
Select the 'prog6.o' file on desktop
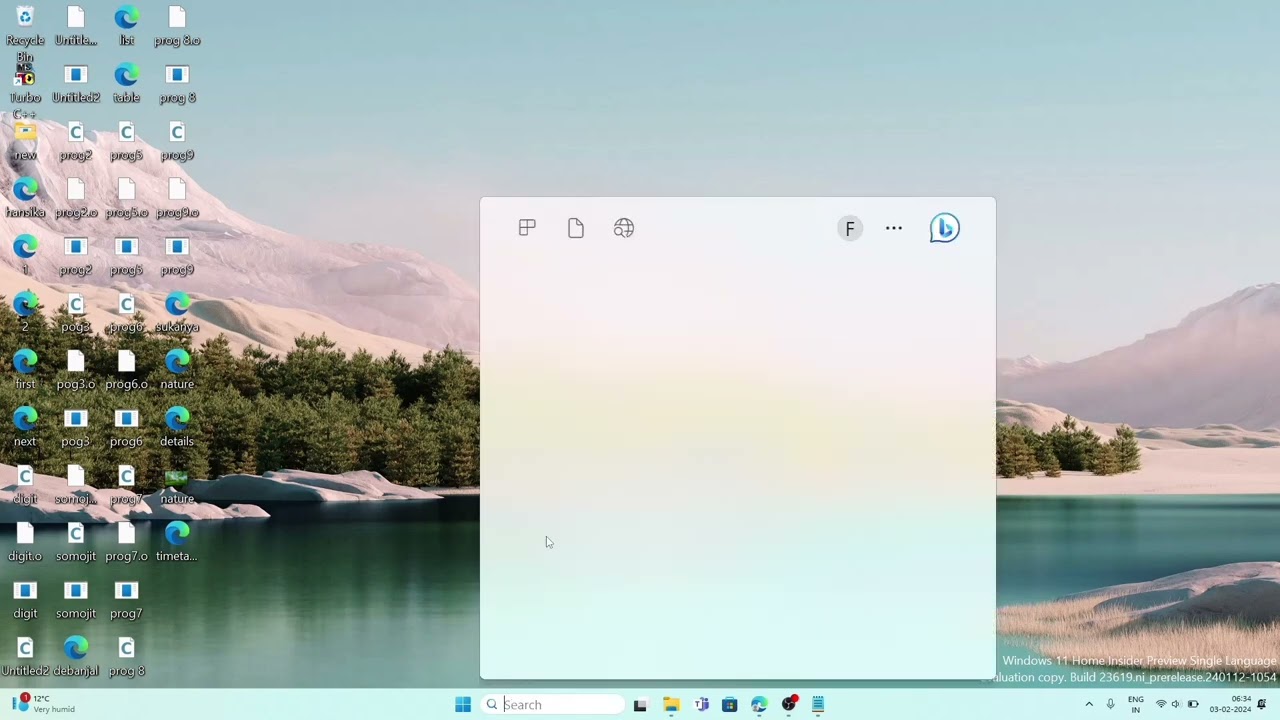tap(126, 370)
